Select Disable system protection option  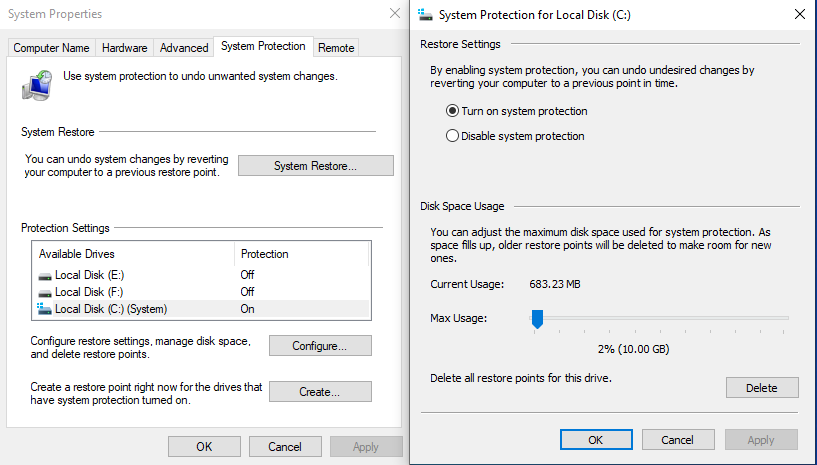[453, 136]
